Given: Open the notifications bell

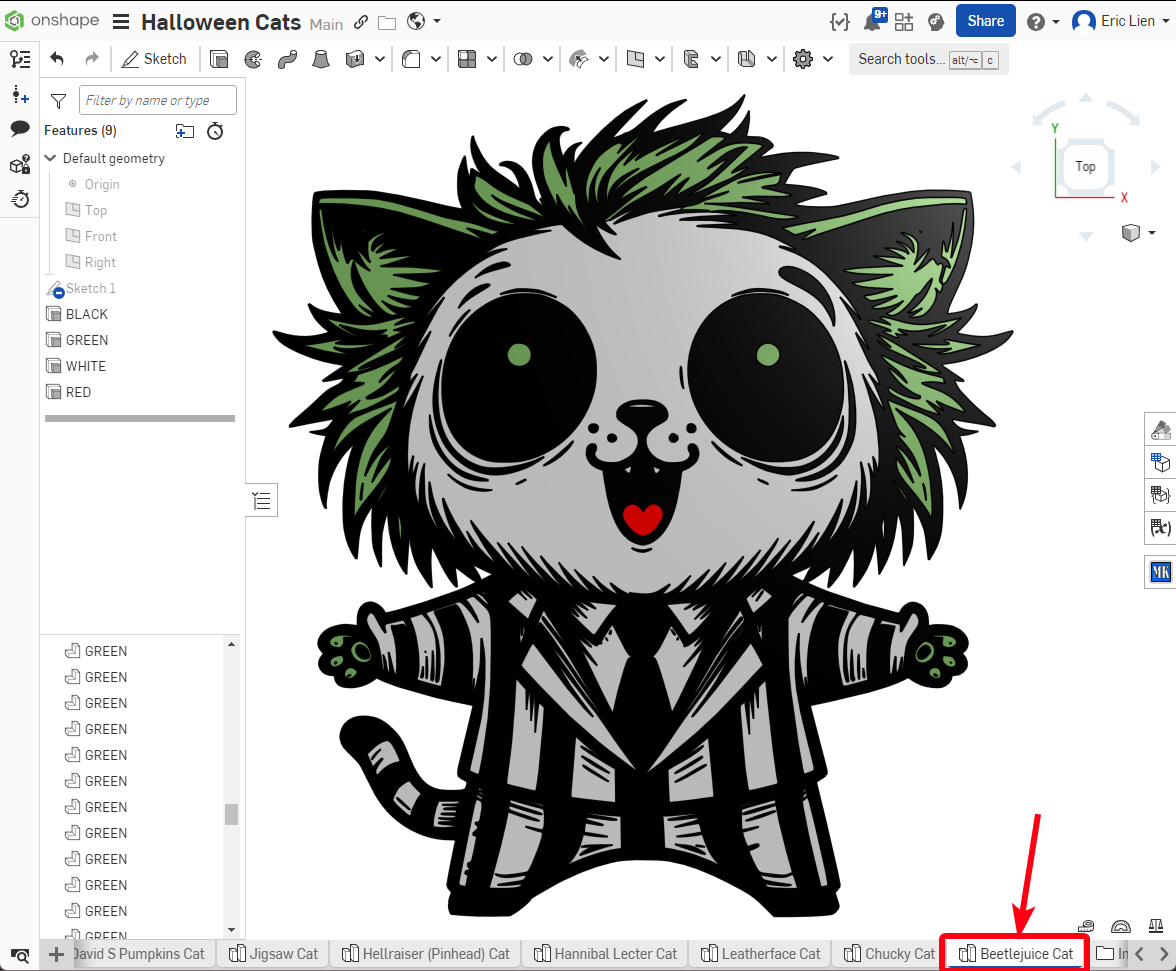Looking at the screenshot, I should tap(872, 22).
